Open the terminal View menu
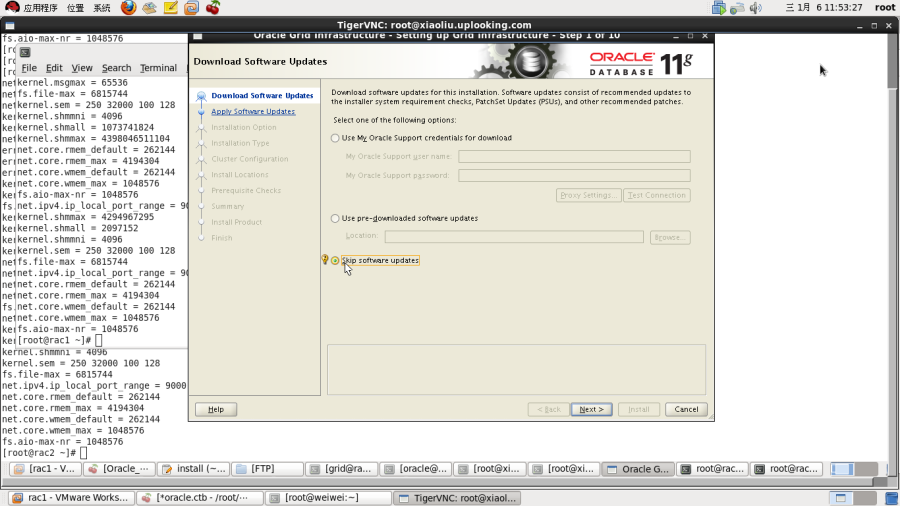Screen dimensions: 900x506 click(82, 68)
